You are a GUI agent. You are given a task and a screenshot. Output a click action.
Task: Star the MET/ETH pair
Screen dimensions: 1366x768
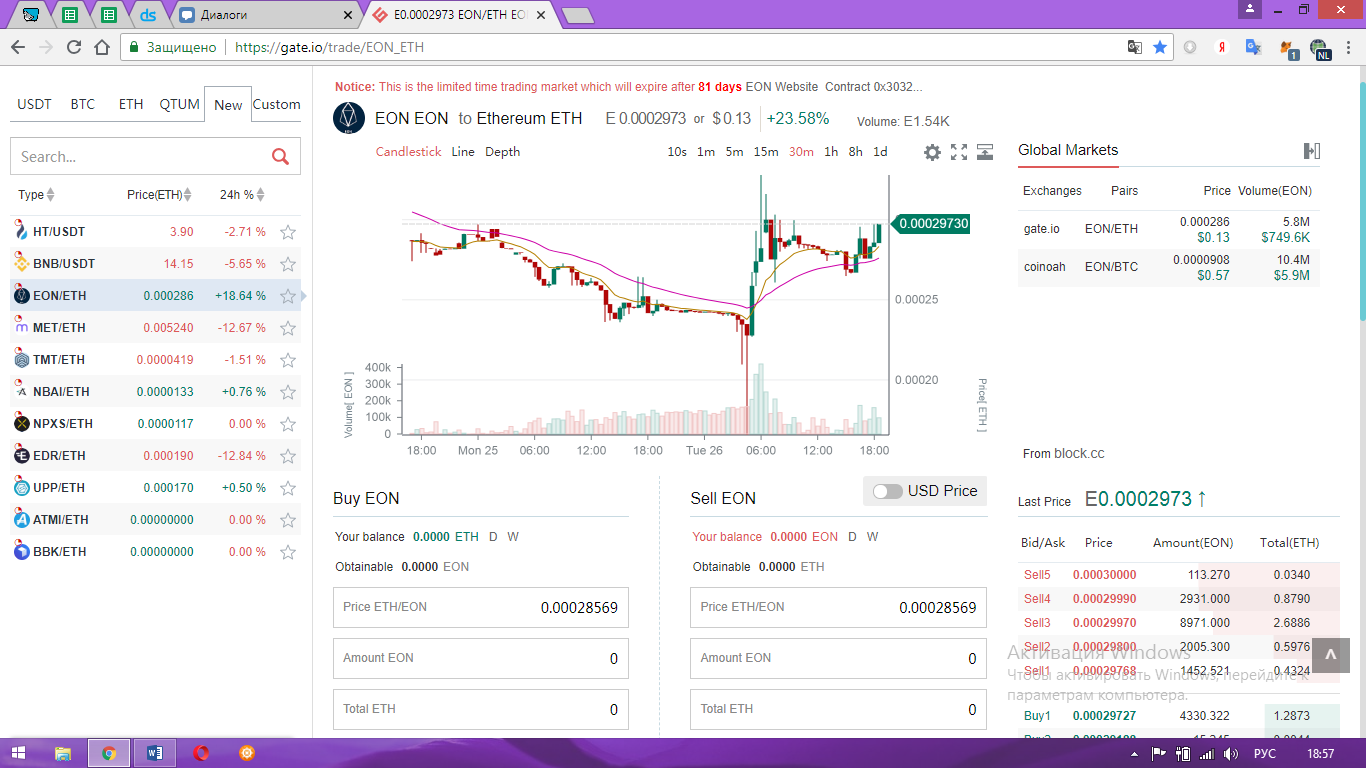pyautogui.click(x=288, y=328)
